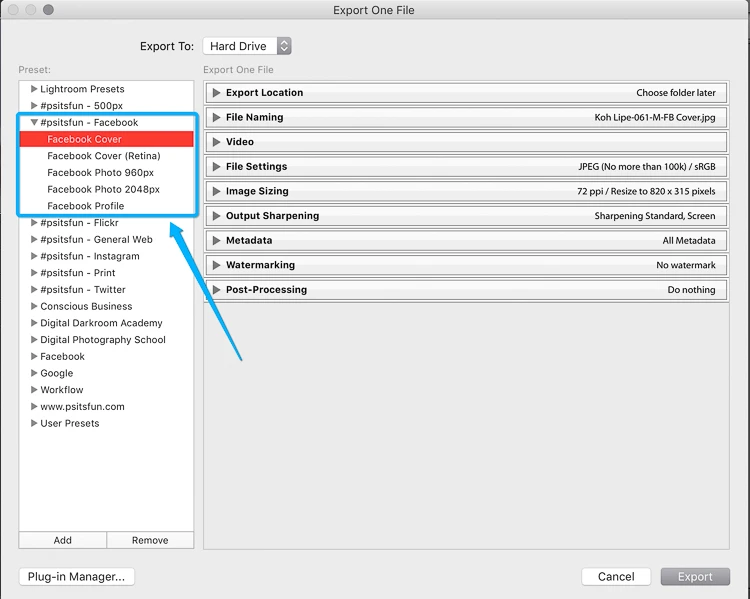
Task: Expand the #psitsfun - General Web folder
Action: pos(33,240)
